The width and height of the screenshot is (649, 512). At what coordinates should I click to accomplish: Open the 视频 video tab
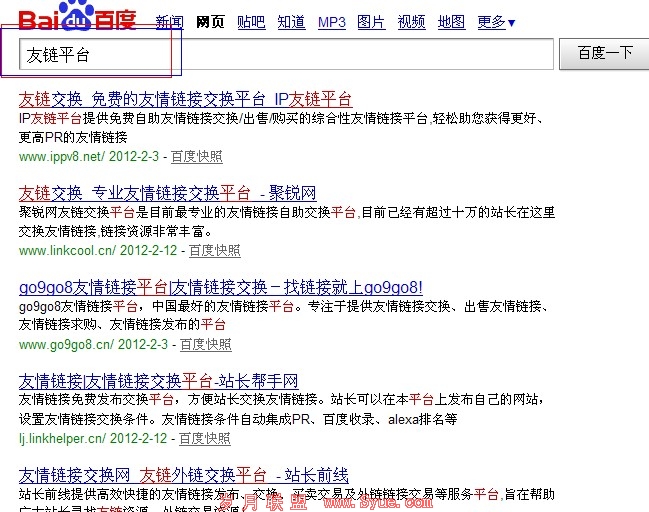pyautogui.click(x=411, y=22)
